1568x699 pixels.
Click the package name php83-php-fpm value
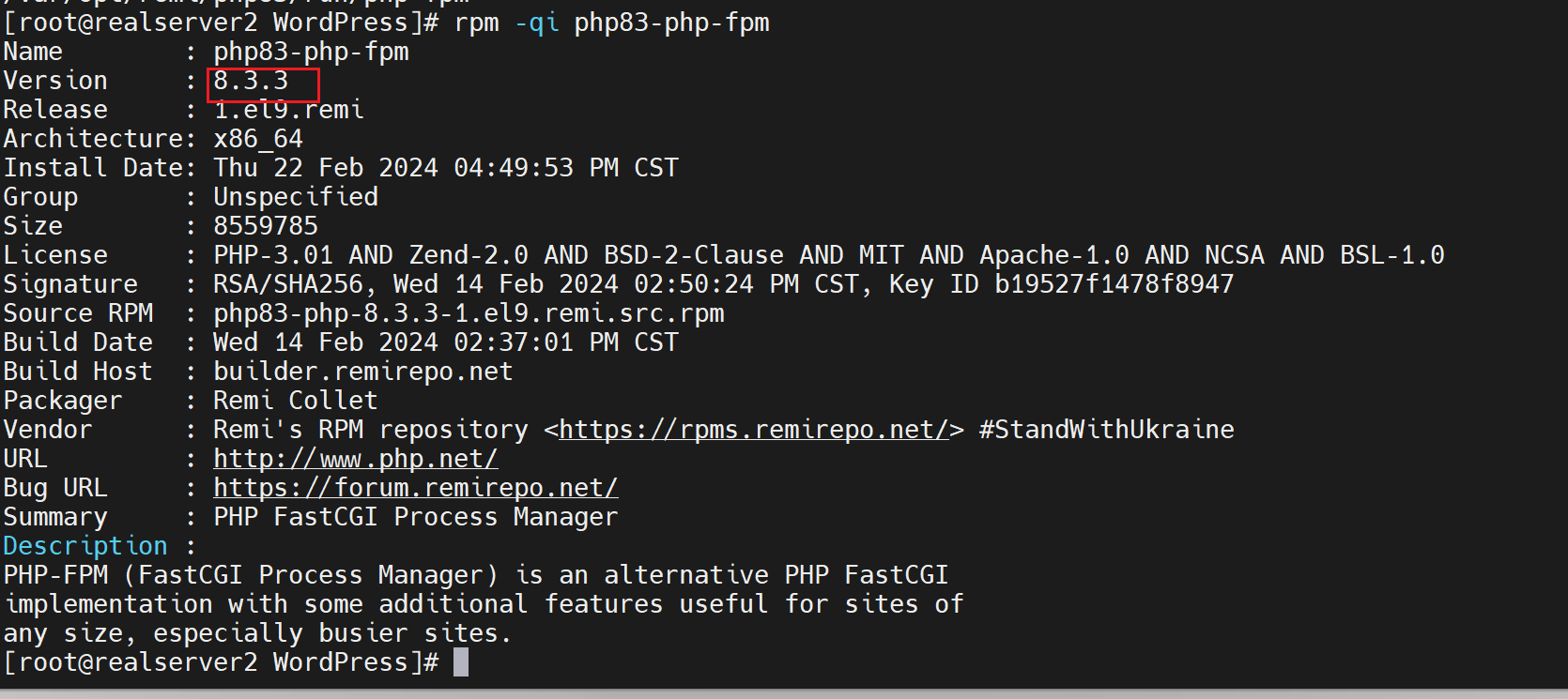pos(311,52)
